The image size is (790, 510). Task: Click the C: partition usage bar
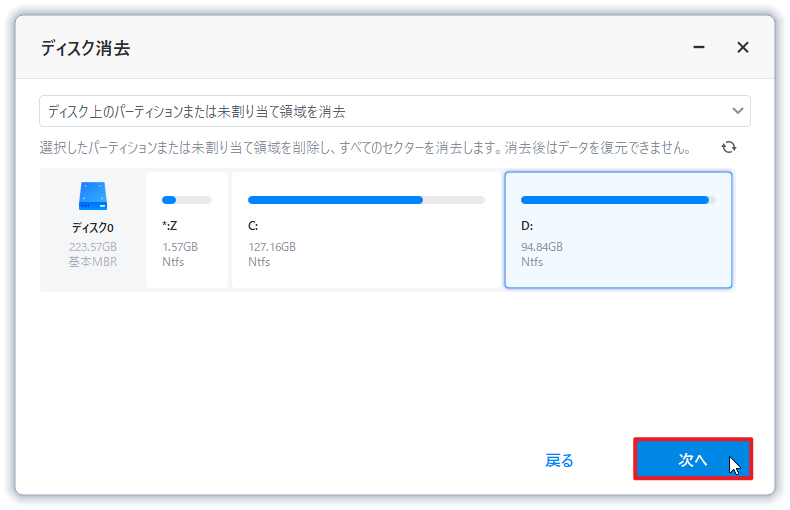coord(366,200)
